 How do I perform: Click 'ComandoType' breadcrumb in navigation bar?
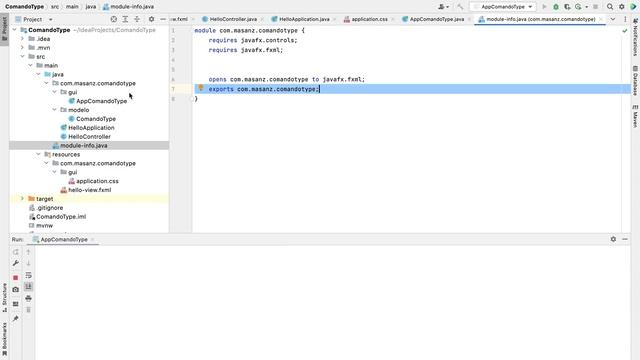[24, 7]
